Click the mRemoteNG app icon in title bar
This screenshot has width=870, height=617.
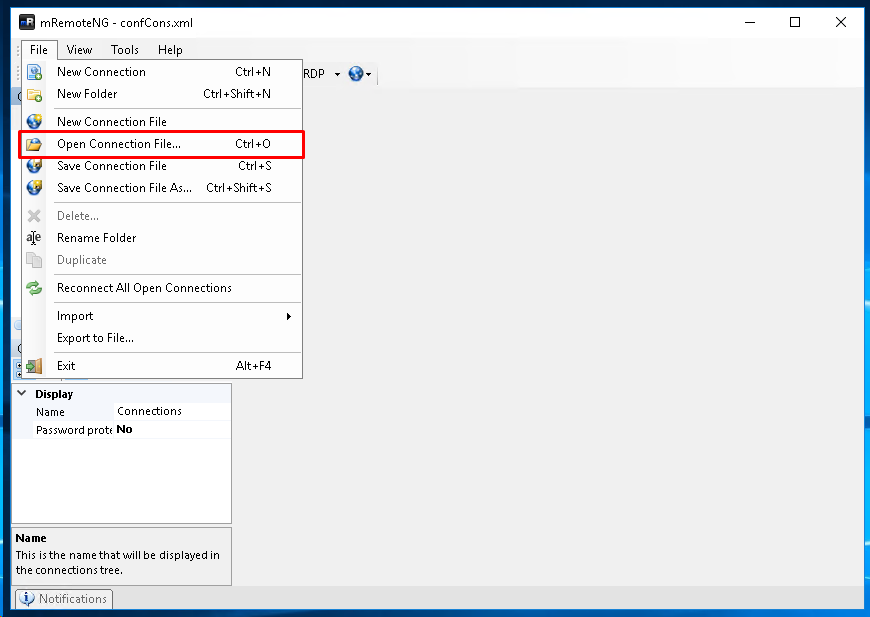point(27,22)
